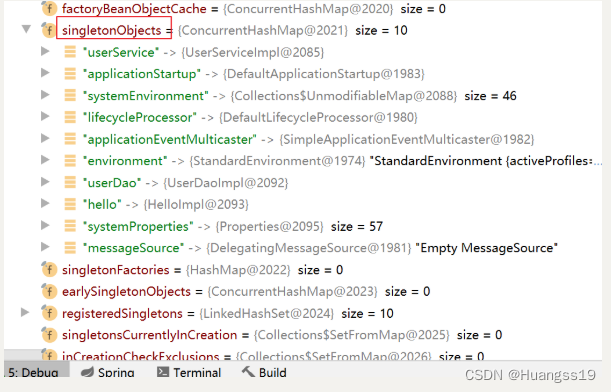The width and height of the screenshot is (611, 392).
Task: Select the {LinkedHashSet@2024} value
Action: (x=267, y=313)
